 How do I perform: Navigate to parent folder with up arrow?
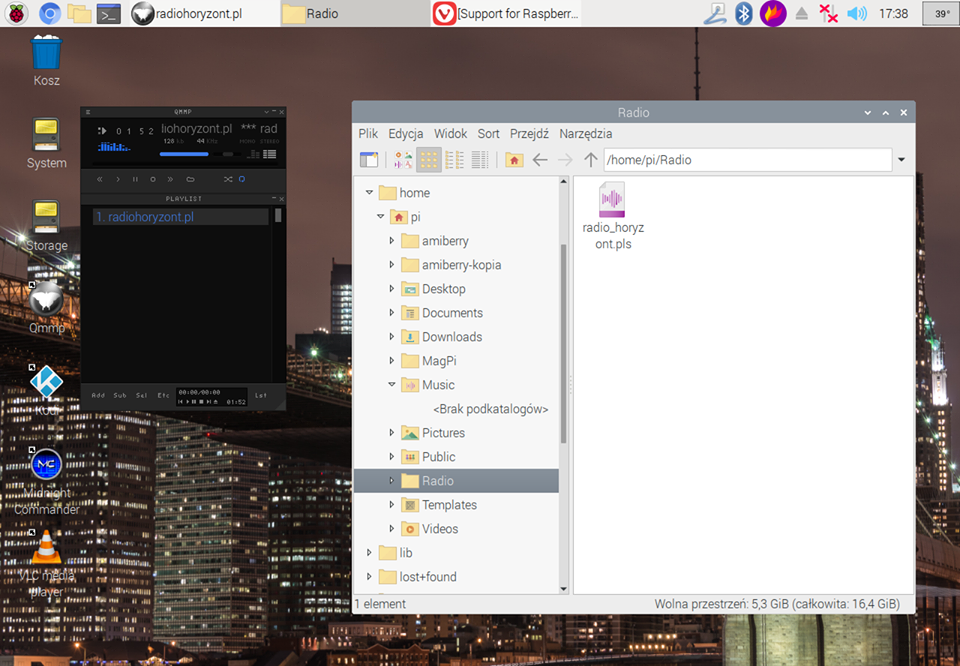591,160
